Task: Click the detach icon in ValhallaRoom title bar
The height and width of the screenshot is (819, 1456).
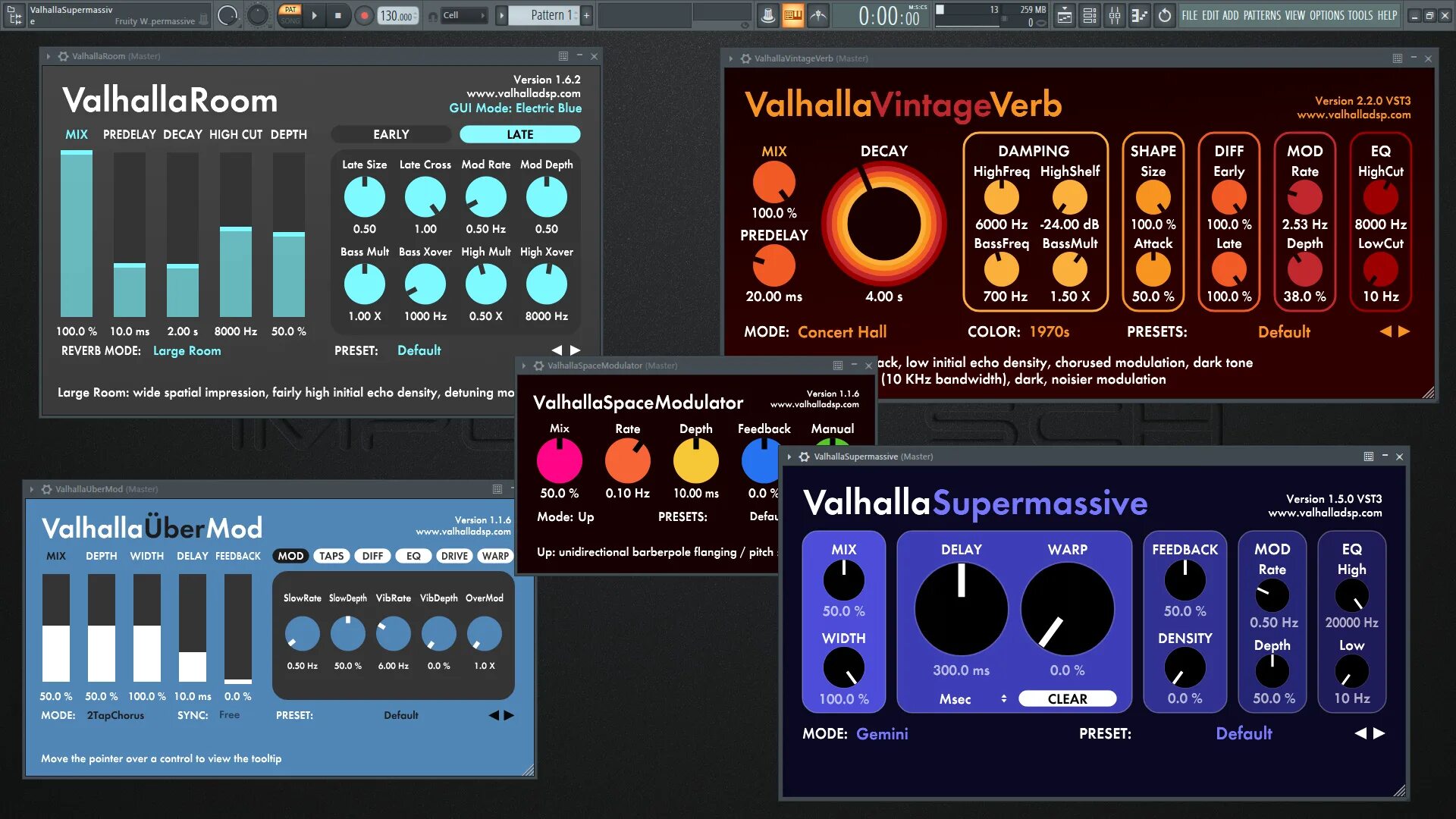Action: (x=563, y=56)
